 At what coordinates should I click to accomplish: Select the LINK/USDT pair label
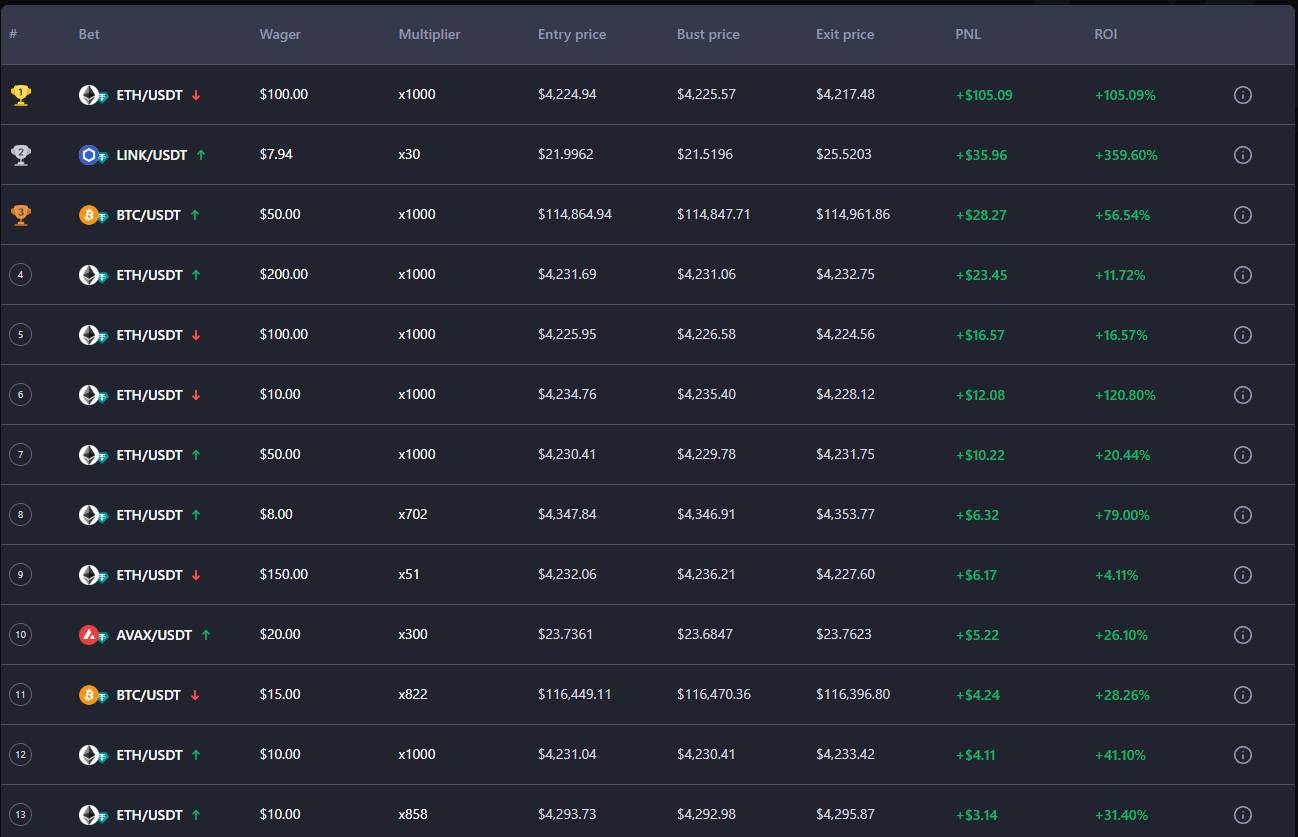[x=152, y=155]
